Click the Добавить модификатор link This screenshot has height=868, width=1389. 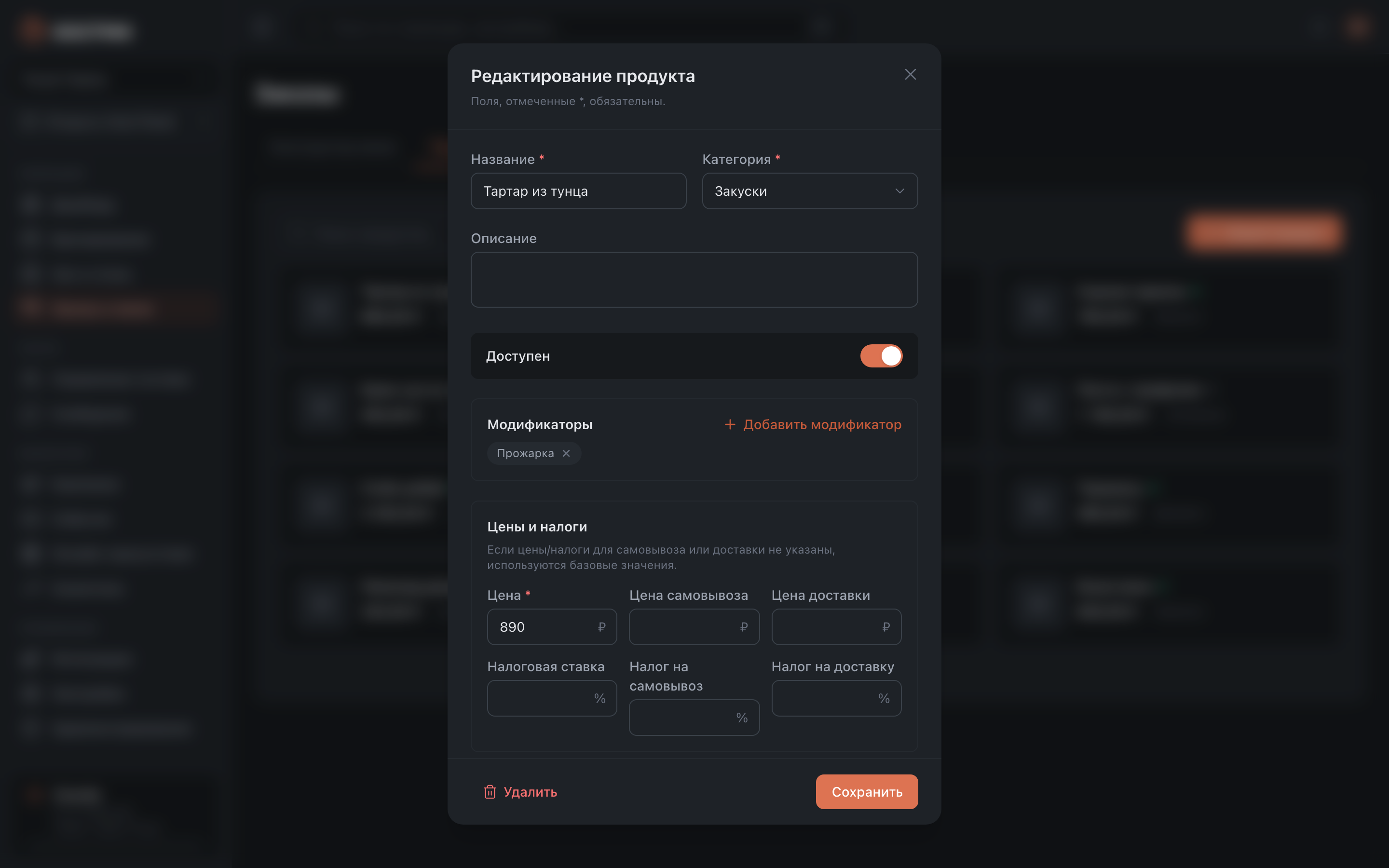coord(813,424)
